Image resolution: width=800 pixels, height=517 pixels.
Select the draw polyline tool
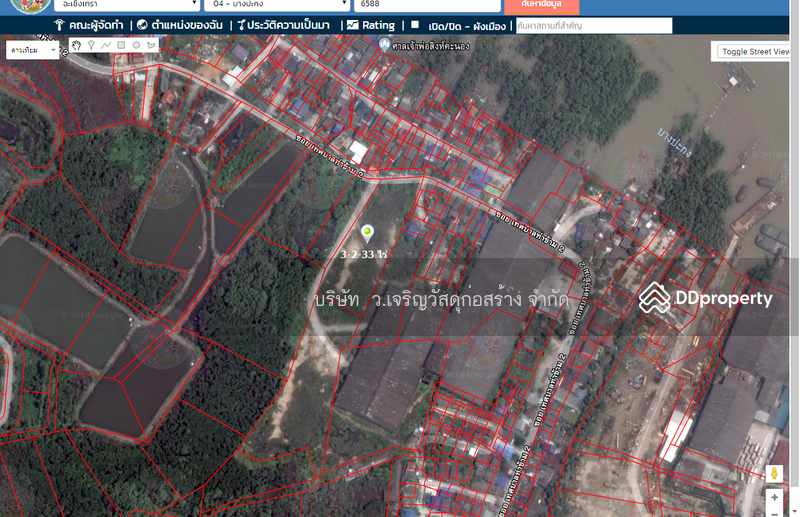[106, 45]
